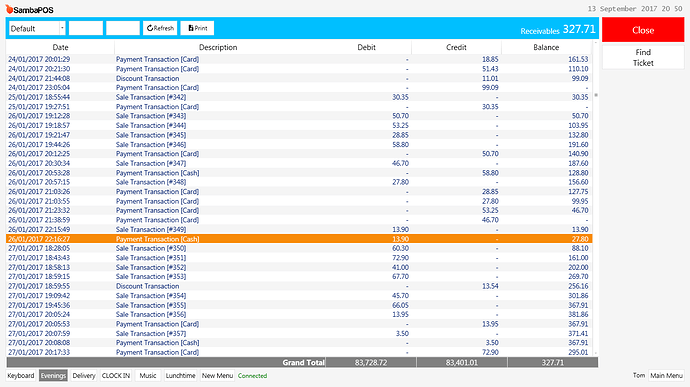
Task: Select Sale Transaction [#355] row
Action: coord(299,305)
